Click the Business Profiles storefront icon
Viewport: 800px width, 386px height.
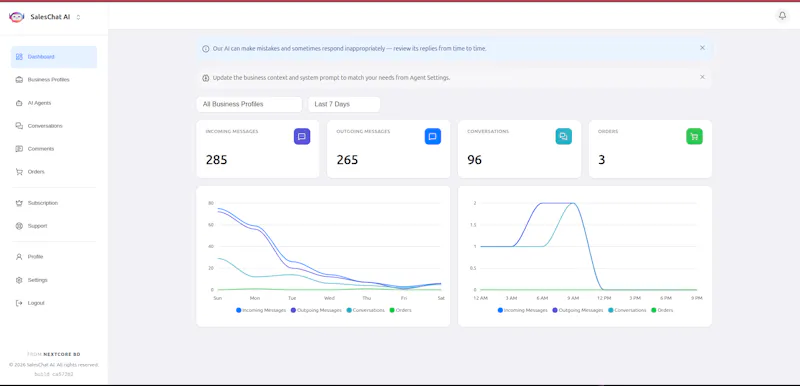coord(19,80)
